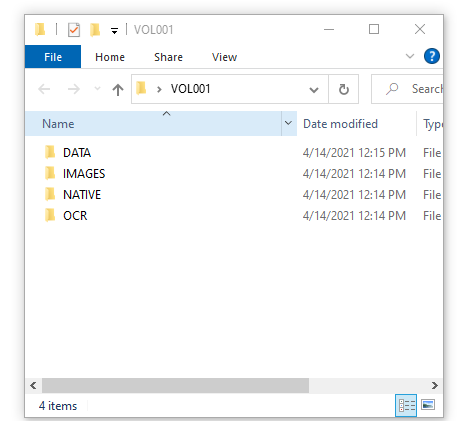The height and width of the screenshot is (421, 458).
Task: Expand the ribbon using the chevron
Action: pyautogui.click(x=410, y=56)
